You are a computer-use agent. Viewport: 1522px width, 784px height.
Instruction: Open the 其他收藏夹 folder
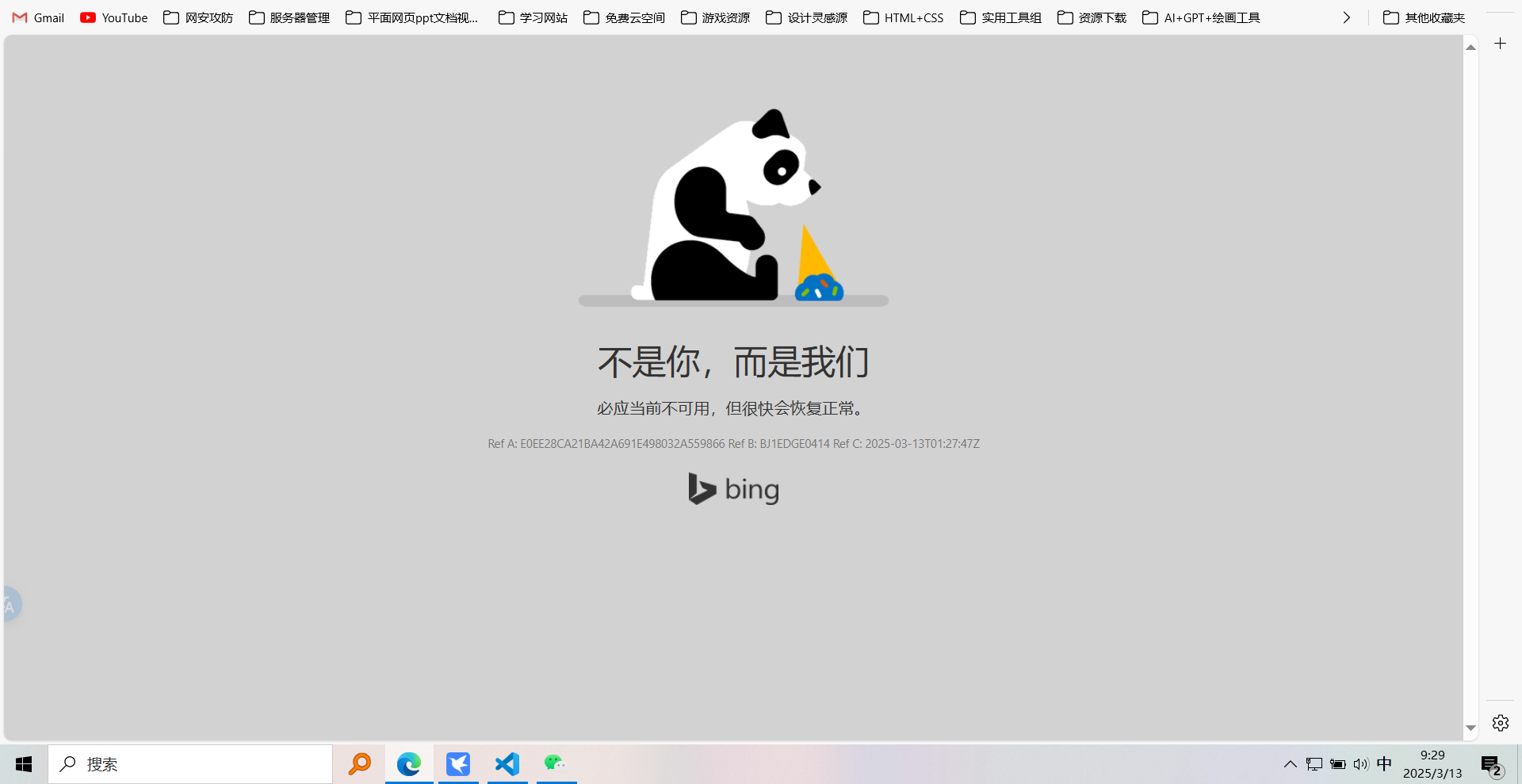pyautogui.click(x=1424, y=17)
